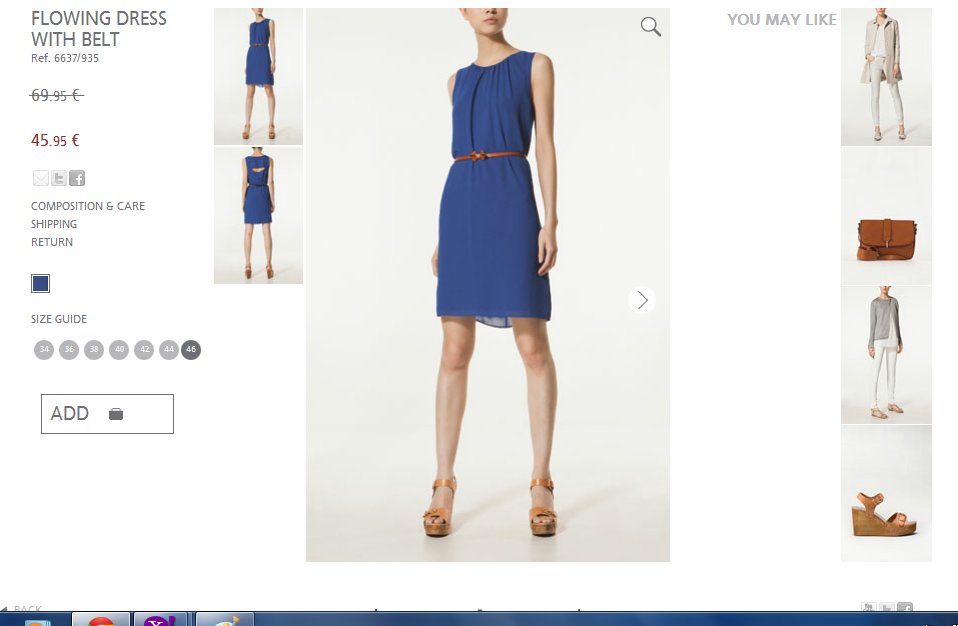Select size 42
The width and height of the screenshot is (958, 626).
(144, 350)
